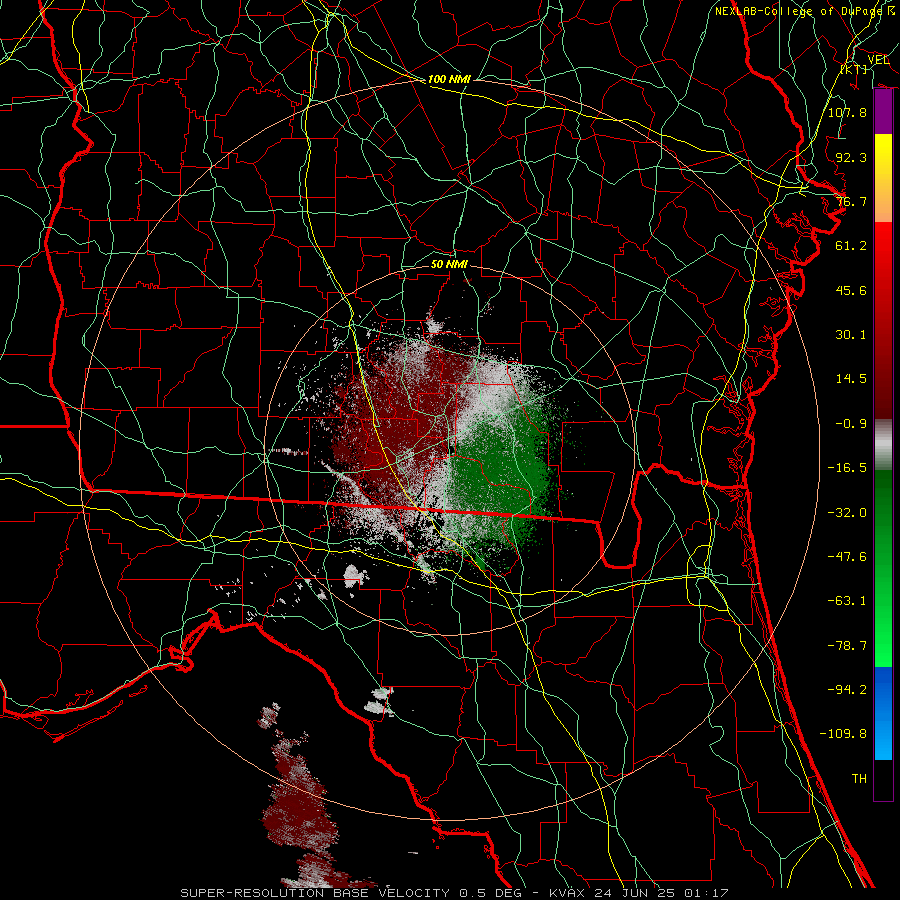Click the -109.8 scale value
This screenshot has height=900, width=900.
[843, 734]
